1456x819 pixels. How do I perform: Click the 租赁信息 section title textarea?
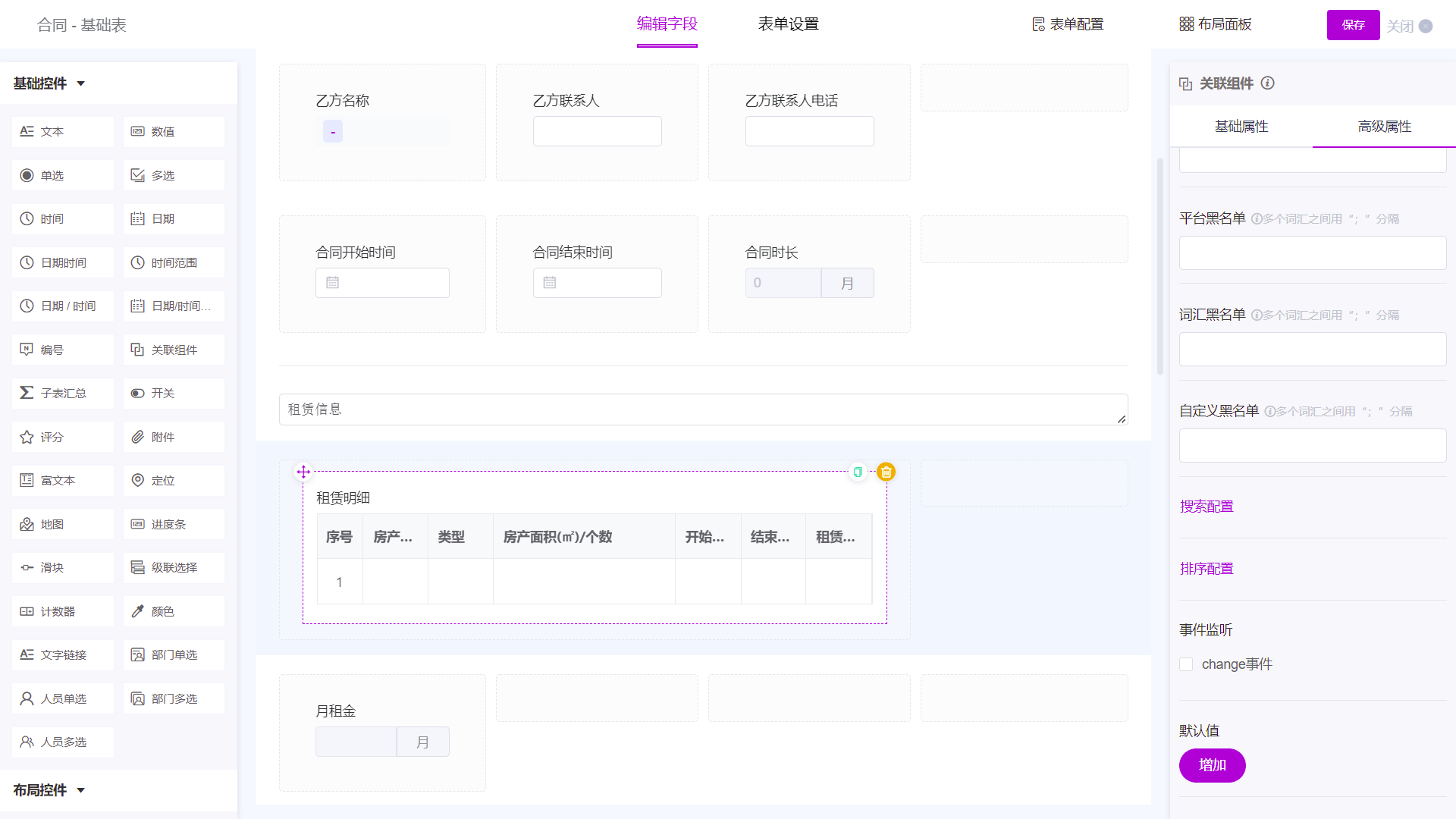(x=704, y=409)
